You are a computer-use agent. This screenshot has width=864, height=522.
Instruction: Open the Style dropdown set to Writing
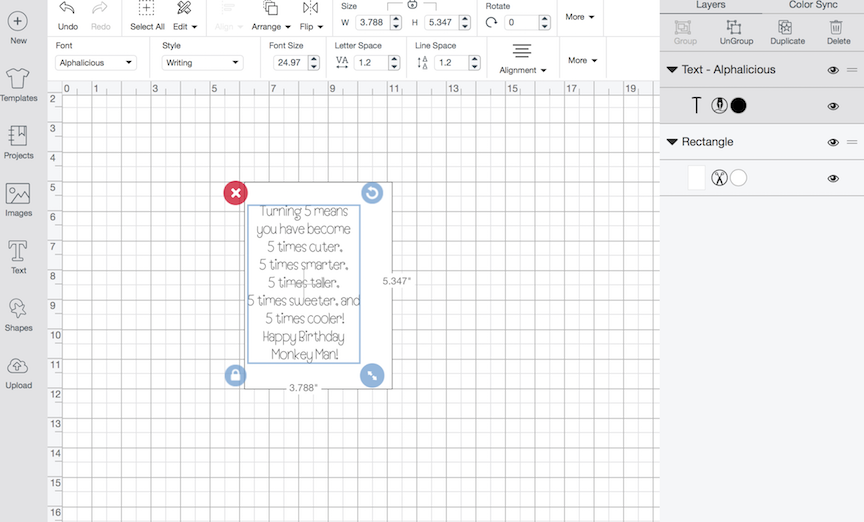click(202, 63)
